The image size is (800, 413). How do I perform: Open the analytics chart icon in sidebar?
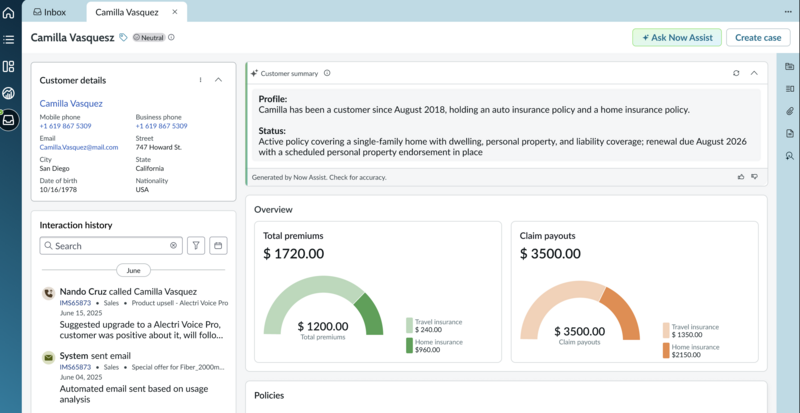pyautogui.click(x=9, y=93)
